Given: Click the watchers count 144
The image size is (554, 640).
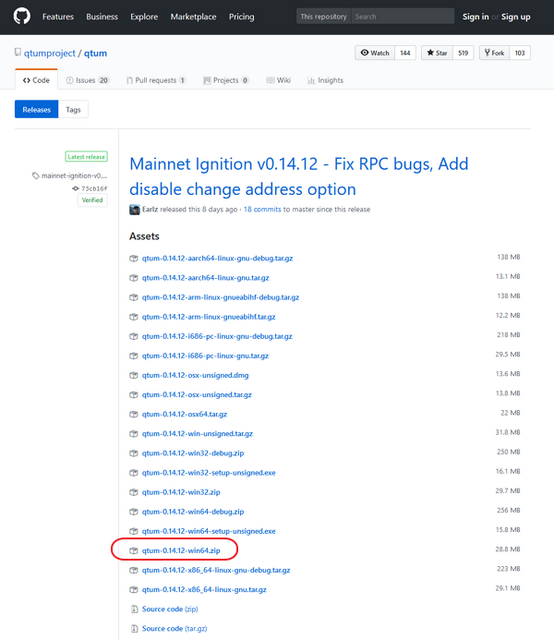Looking at the screenshot, I should [x=405, y=53].
